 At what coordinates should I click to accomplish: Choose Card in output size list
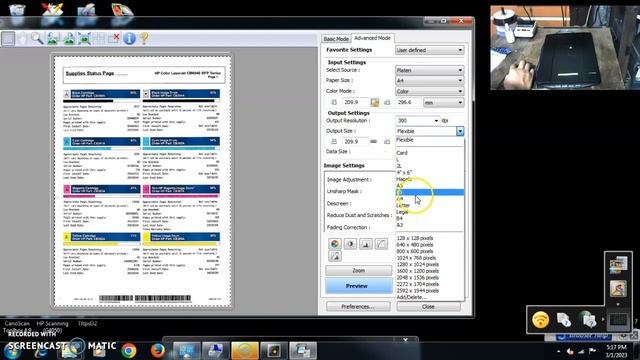tap(430, 153)
